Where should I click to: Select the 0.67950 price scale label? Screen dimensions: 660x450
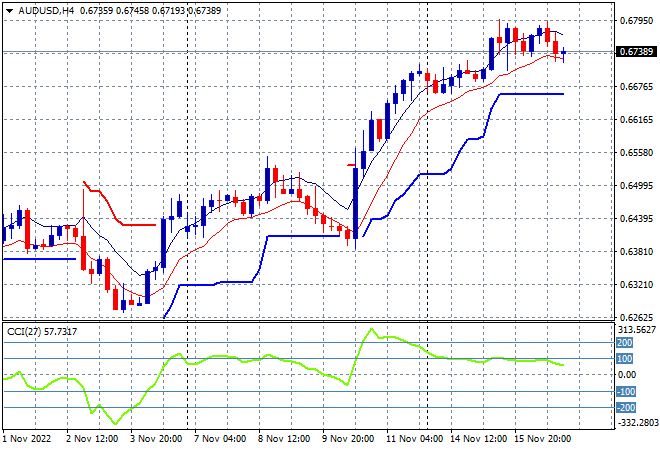pos(636,21)
